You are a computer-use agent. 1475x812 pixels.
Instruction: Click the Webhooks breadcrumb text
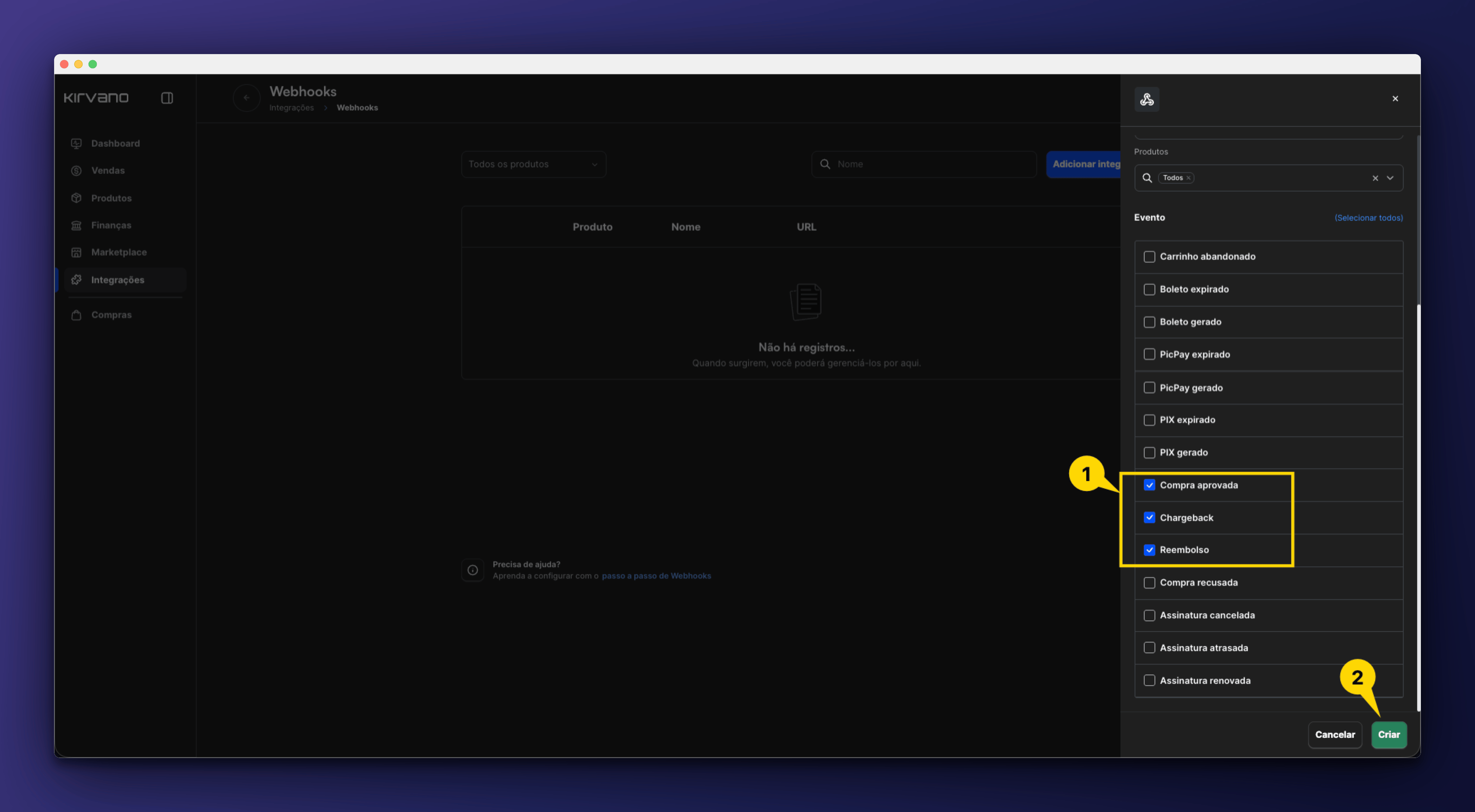click(x=357, y=107)
